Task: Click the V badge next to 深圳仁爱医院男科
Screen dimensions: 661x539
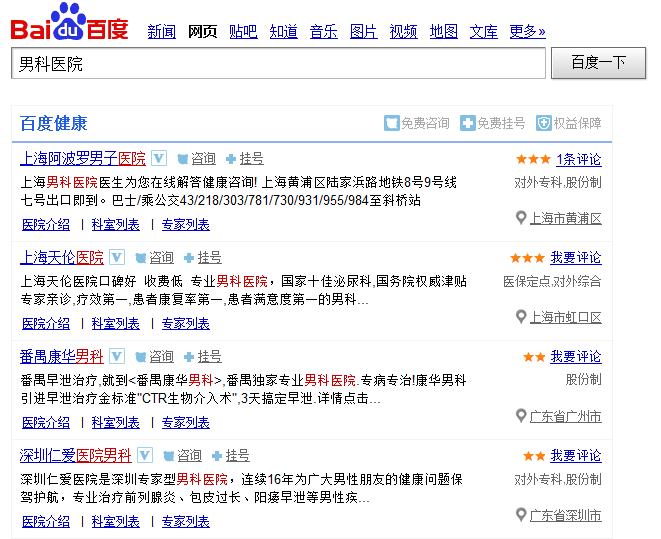Action: 145,455
